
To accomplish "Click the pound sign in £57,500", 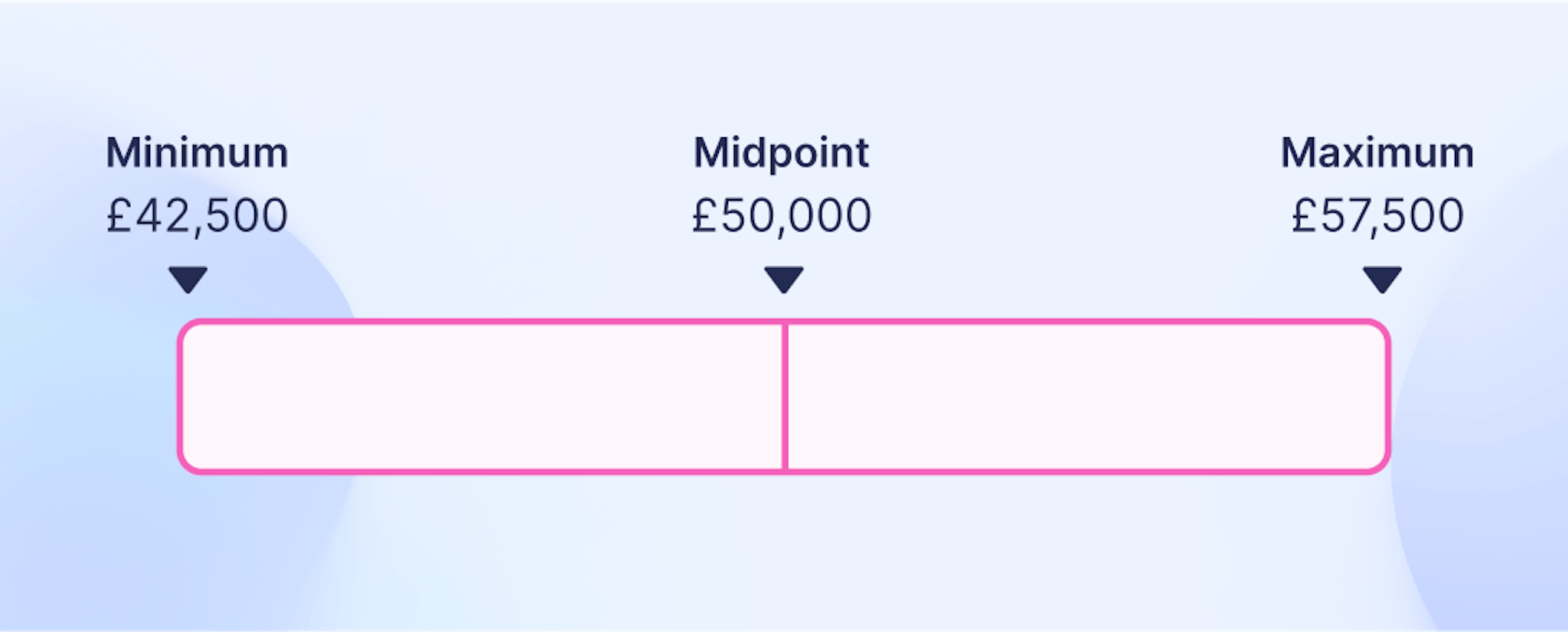I will (1304, 215).
